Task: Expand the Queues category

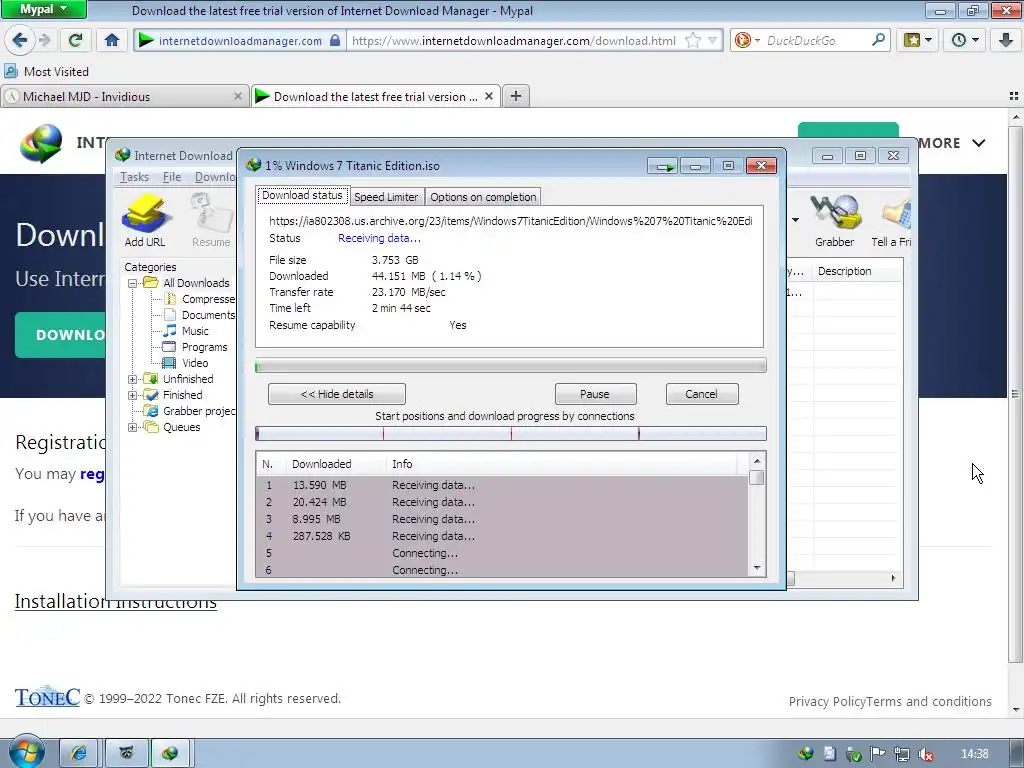Action: tap(133, 427)
